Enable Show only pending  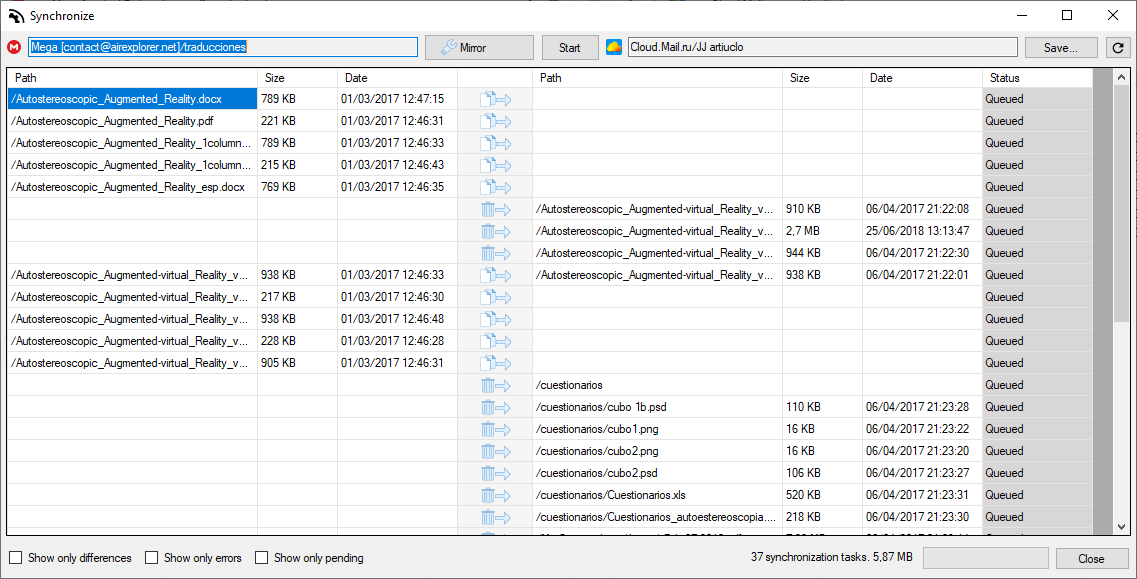tap(262, 557)
